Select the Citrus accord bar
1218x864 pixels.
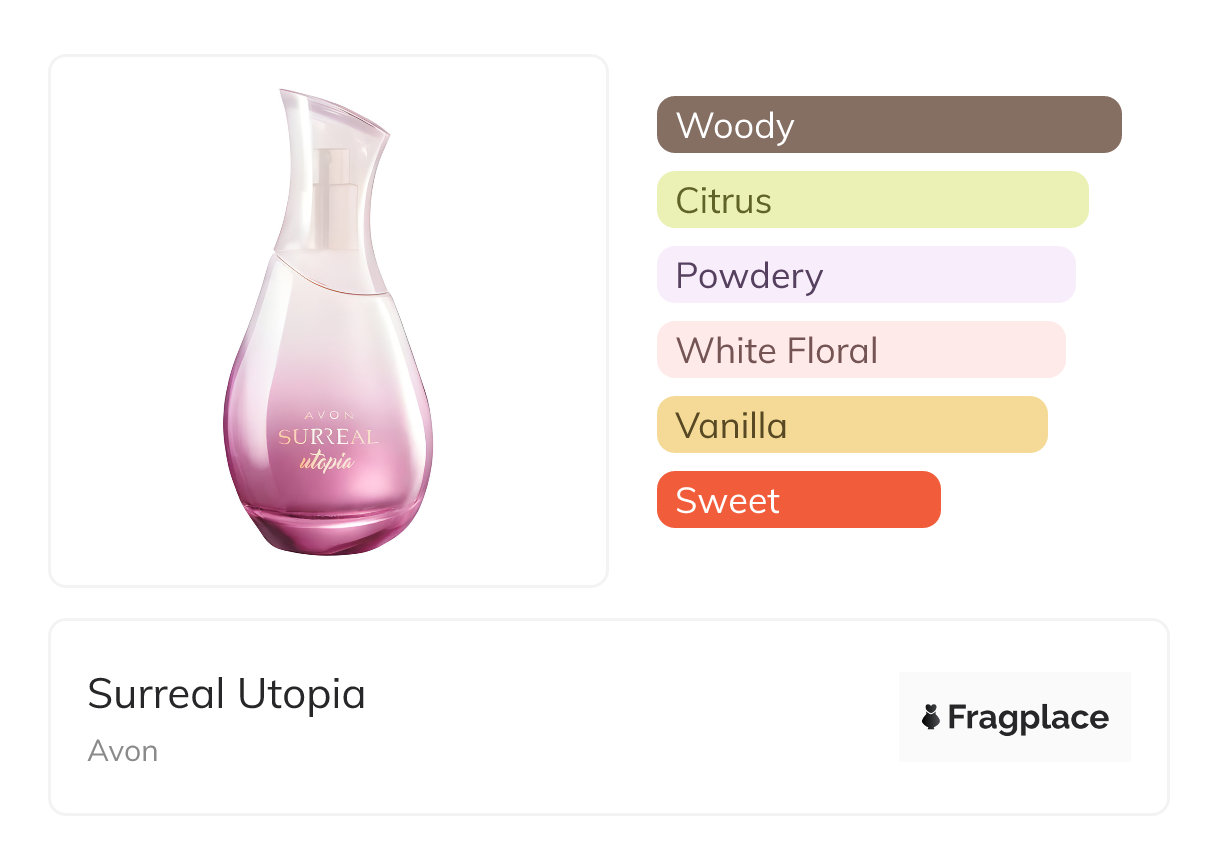tap(872, 200)
